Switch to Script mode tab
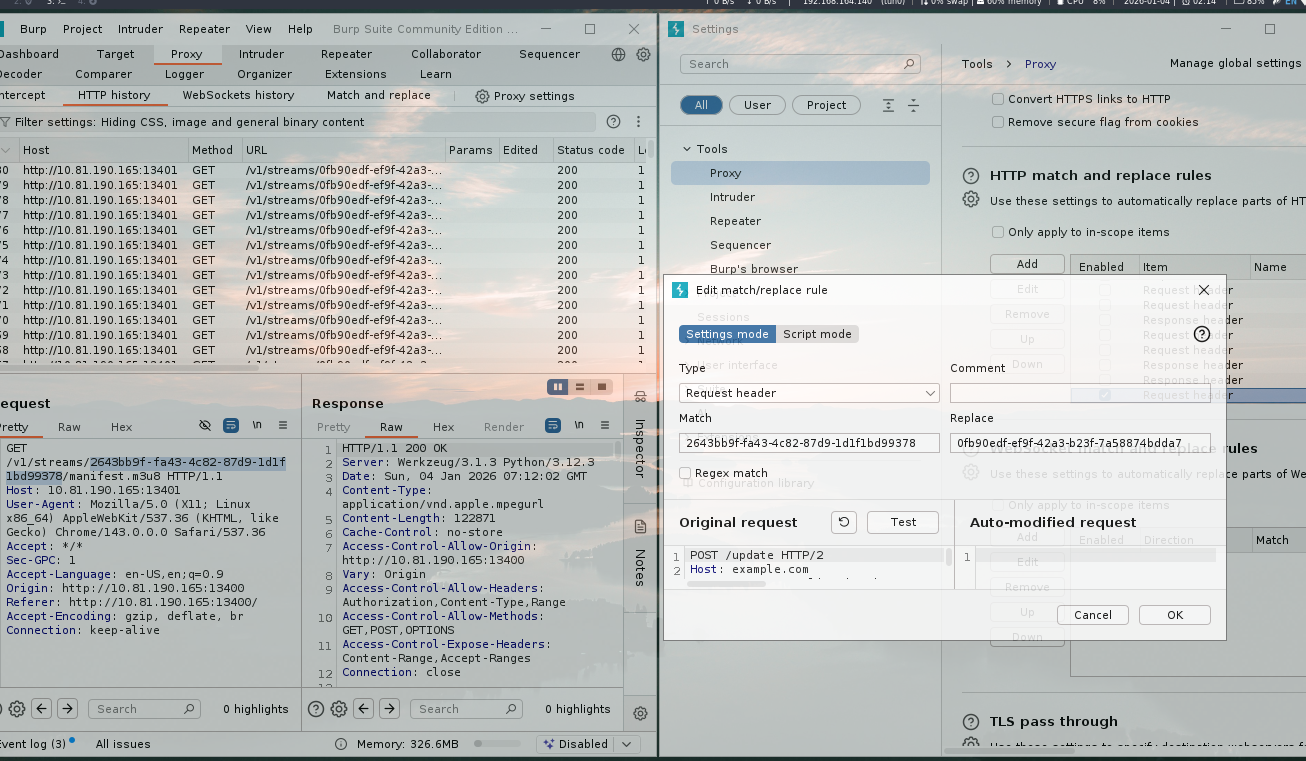The width and height of the screenshot is (1306, 761). point(817,334)
